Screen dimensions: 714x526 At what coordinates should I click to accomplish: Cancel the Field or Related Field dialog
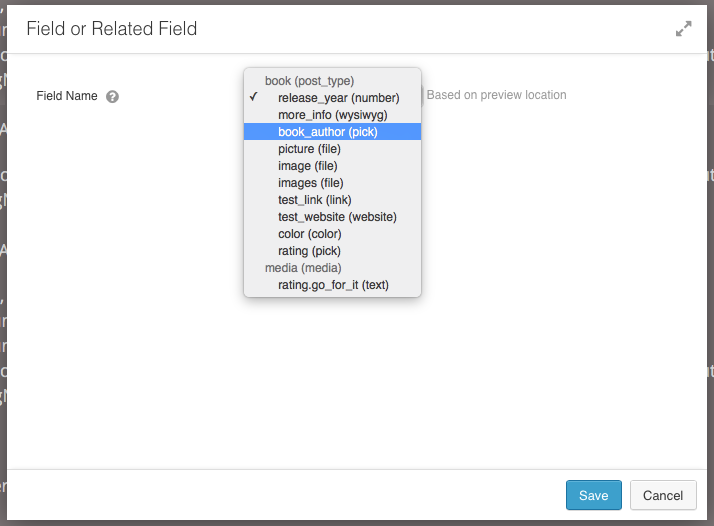point(663,495)
